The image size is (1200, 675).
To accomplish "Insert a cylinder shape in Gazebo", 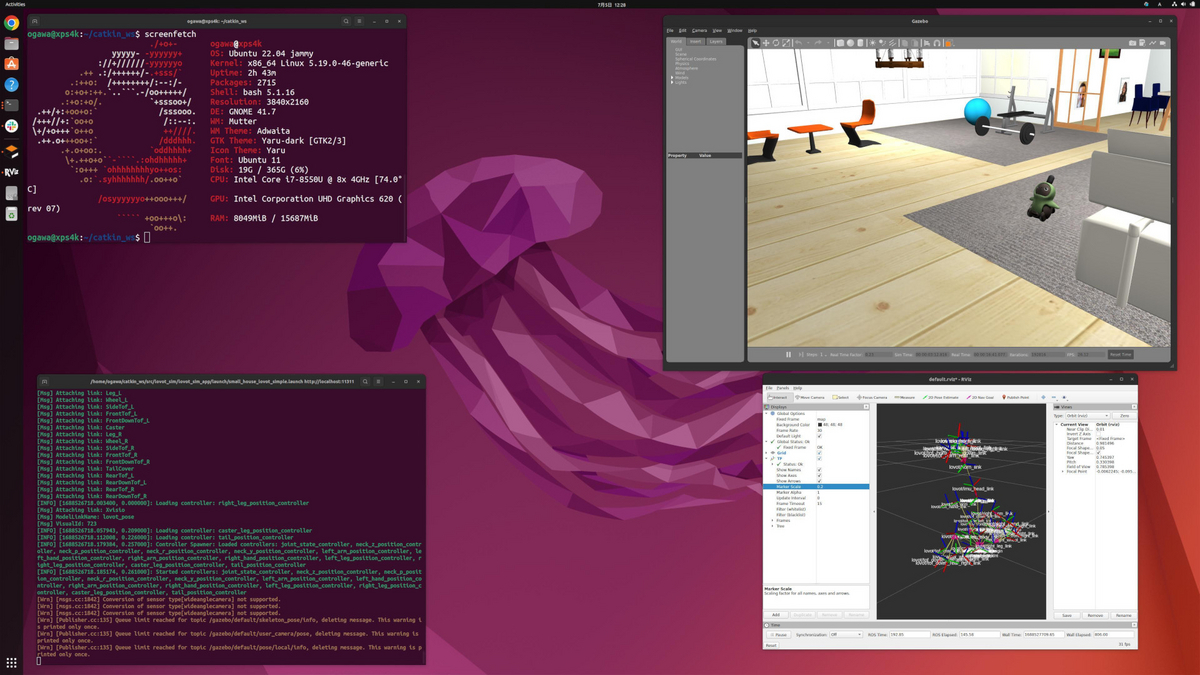I will pos(860,43).
